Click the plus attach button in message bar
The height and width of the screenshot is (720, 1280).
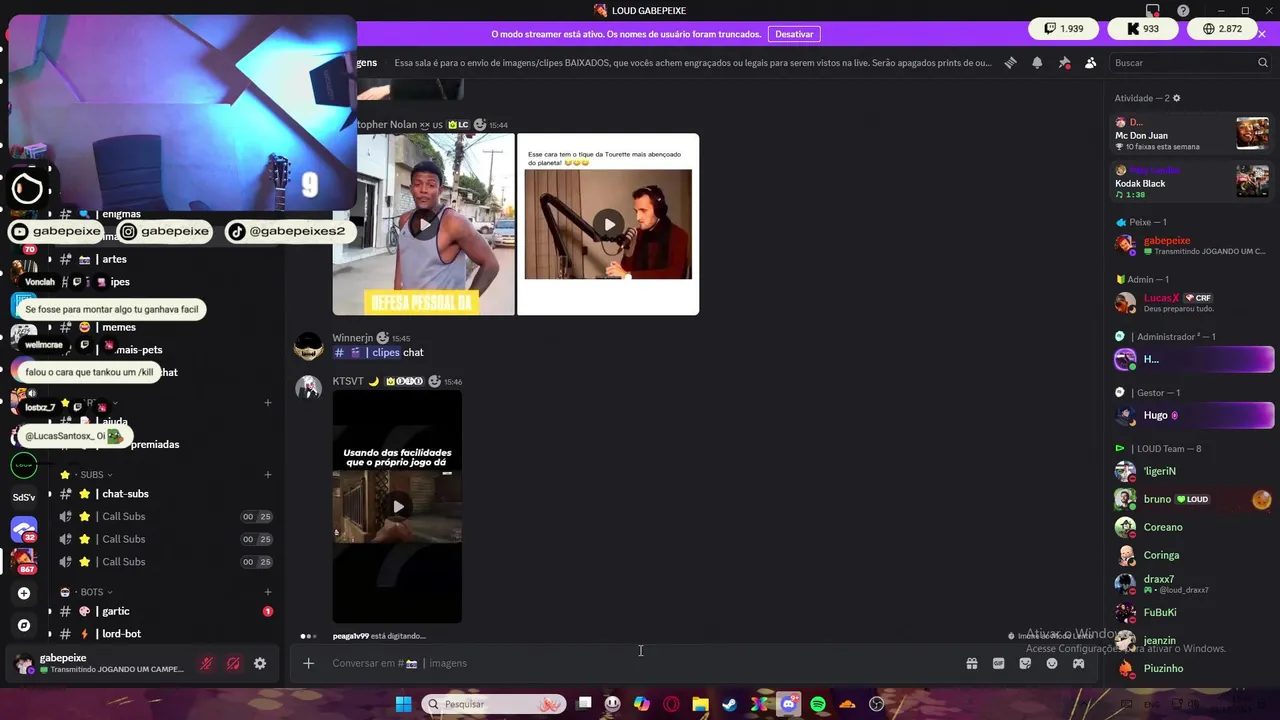point(308,663)
